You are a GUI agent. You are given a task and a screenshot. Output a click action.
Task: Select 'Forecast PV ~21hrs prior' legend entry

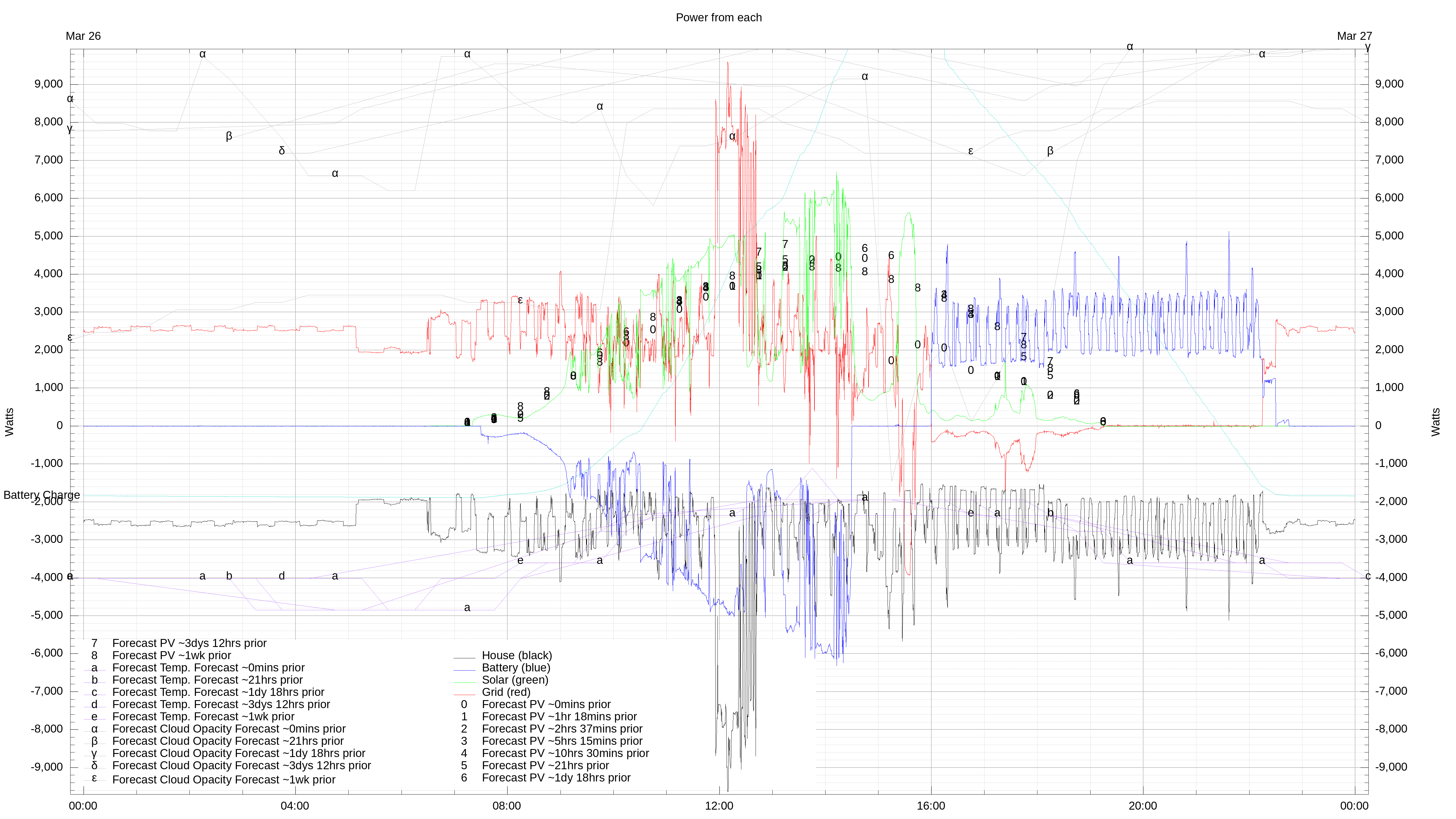pyautogui.click(x=545, y=766)
